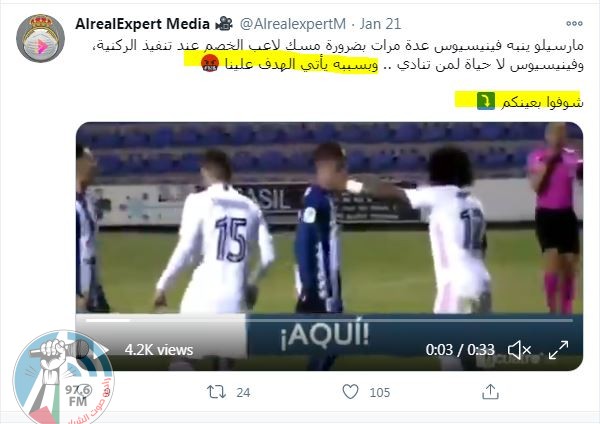Image resolution: width=600 pixels, height=424 pixels.
Task: Click the 0:03 / 0:33 time display
Action: (x=460, y=350)
